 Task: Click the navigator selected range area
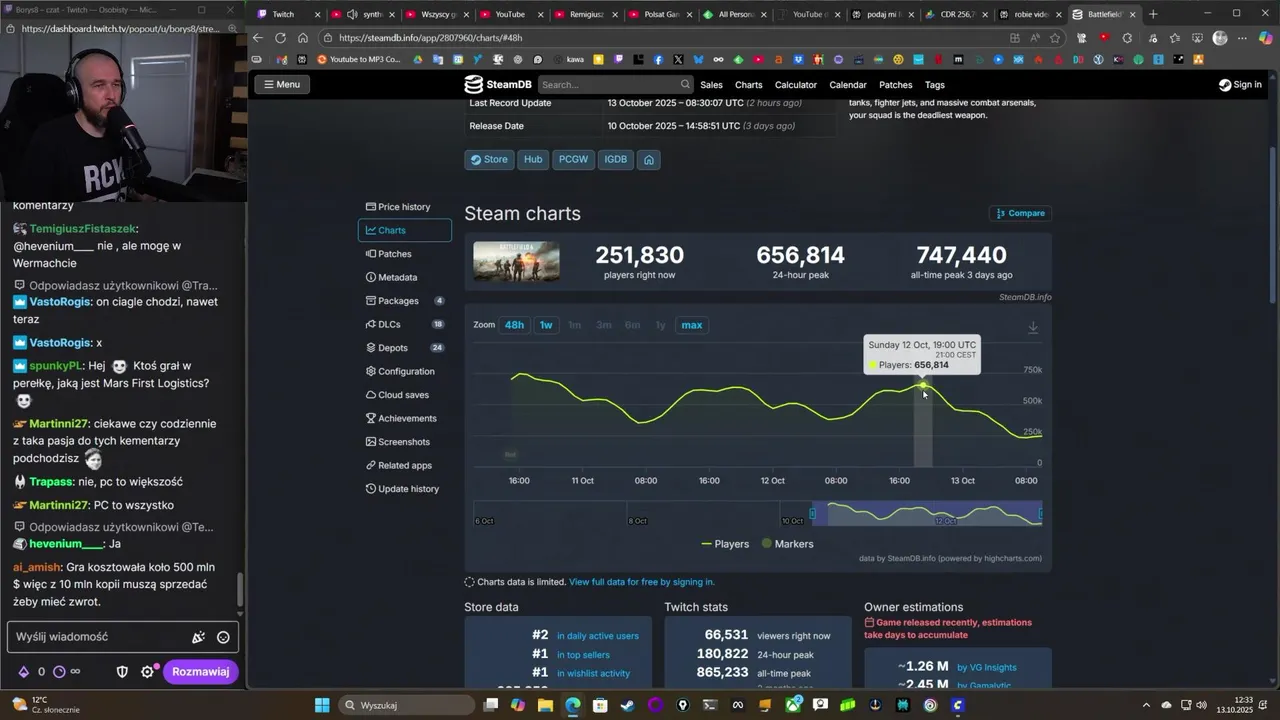click(x=927, y=514)
